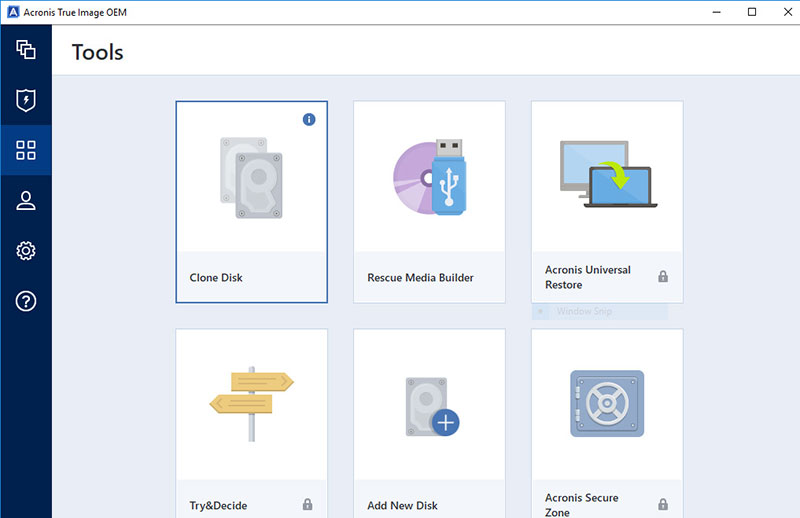Open Add New Disk label

click(x=403, y=505)
